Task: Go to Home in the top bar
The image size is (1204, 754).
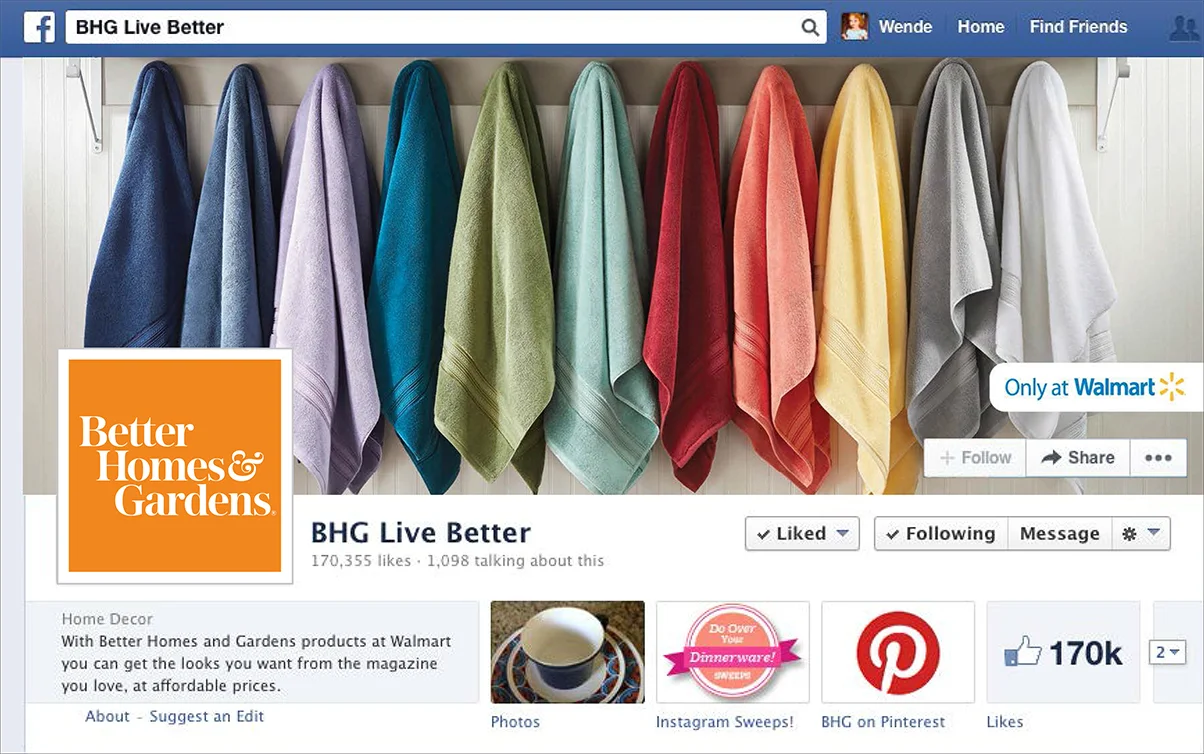Action: click(980, 27)
